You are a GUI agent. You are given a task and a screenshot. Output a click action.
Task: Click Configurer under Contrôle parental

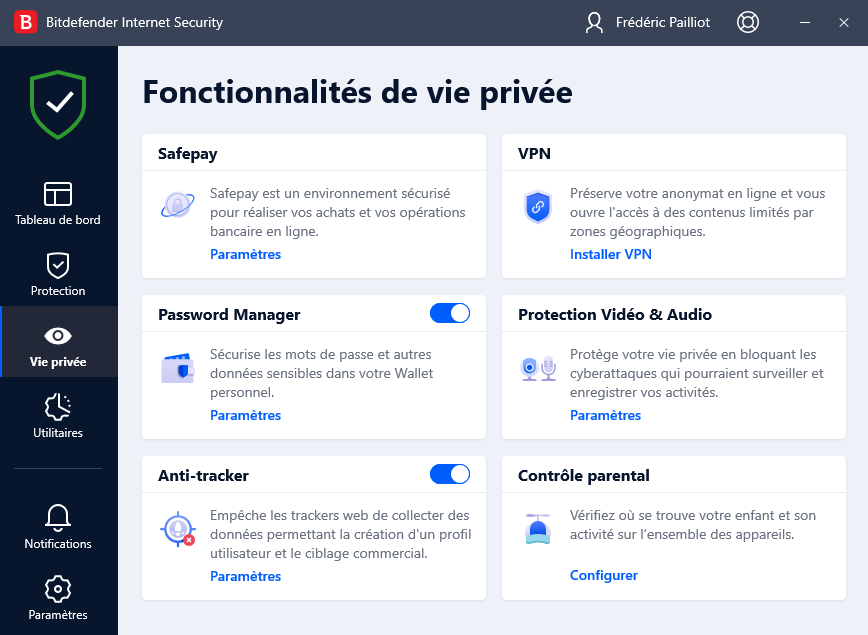pos(603,575)
